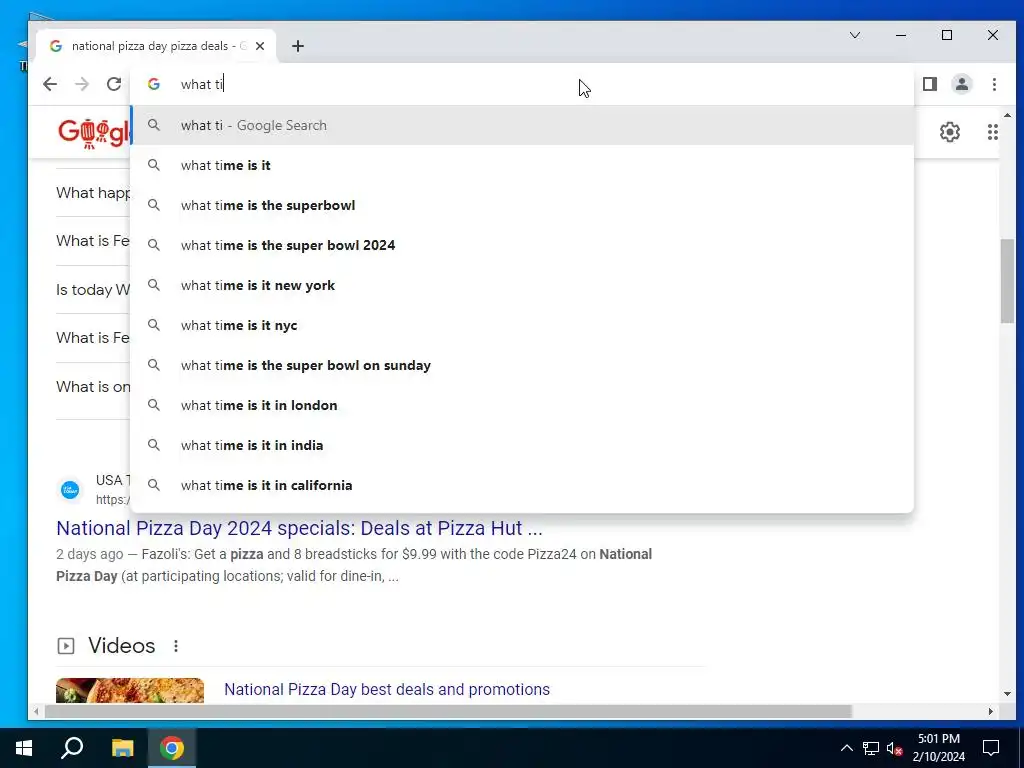Viewport: 1024px width, 768px height.
Task: Open the Google apps grid
Action: coord(993,132)
